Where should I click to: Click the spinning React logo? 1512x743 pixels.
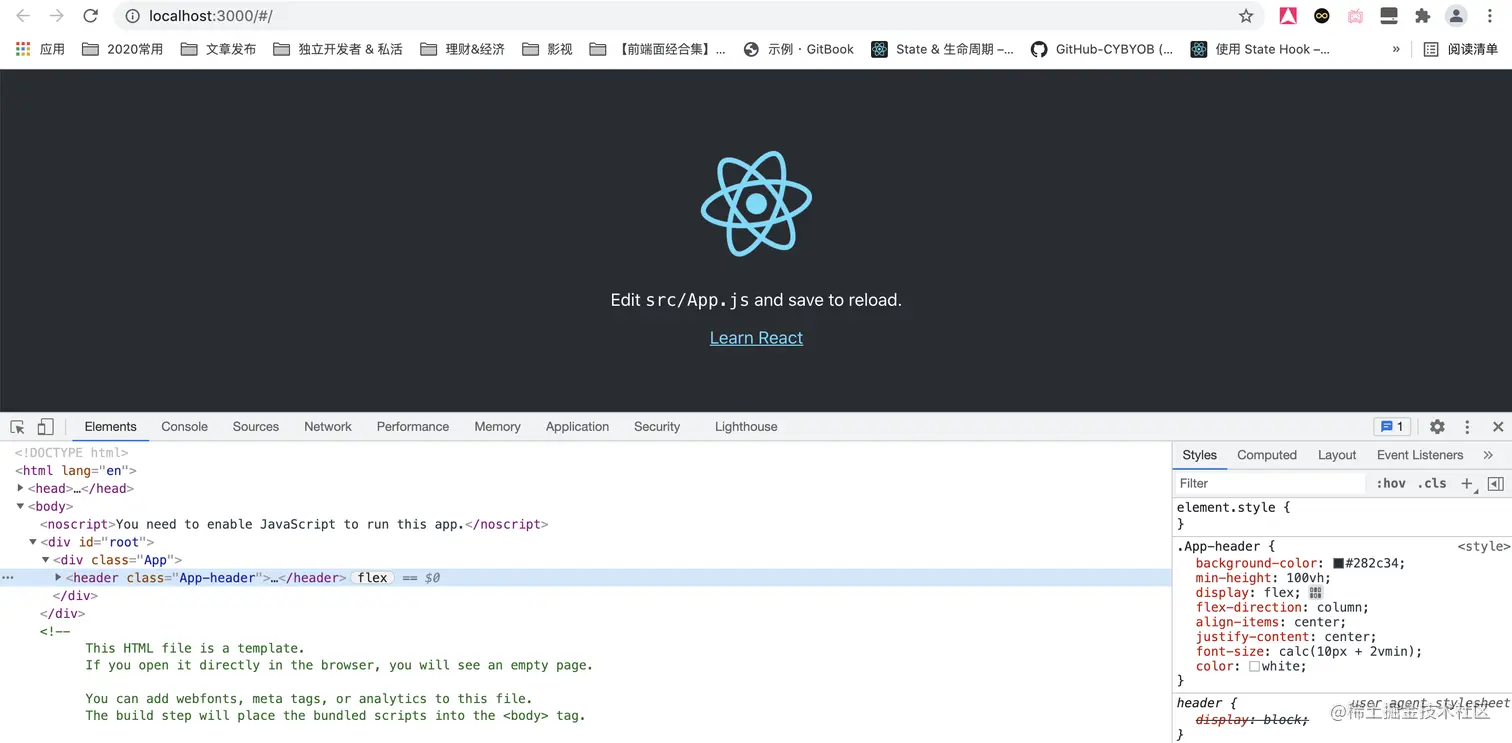click(x=756, y=203)
